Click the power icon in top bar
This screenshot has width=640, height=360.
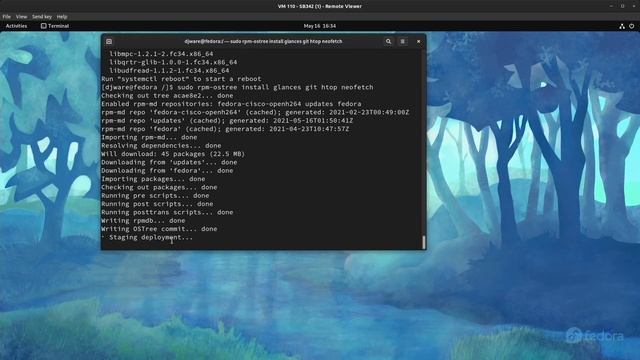click(631, 26)
